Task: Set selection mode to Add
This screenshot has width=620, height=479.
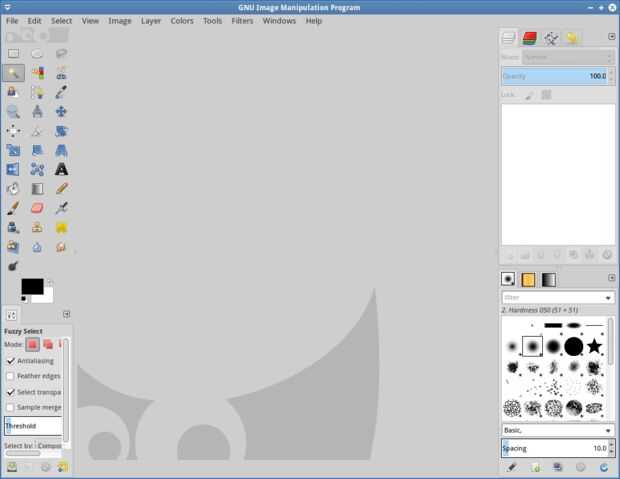Action: (x=48, y=345)
